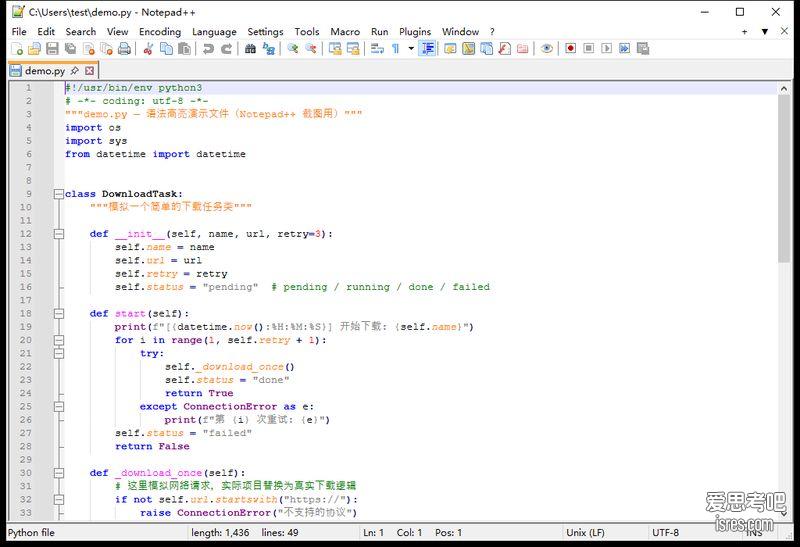Click the Paste clipboard icon

(x=184, y=48)
